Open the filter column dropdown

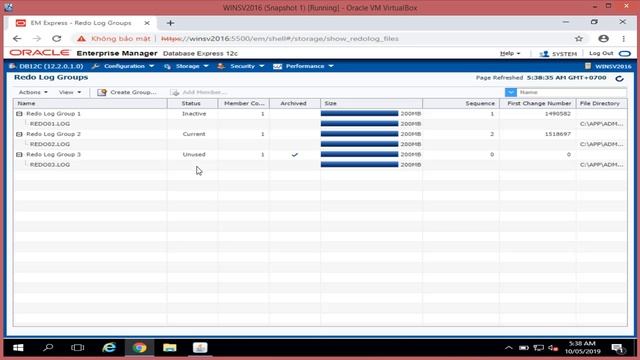tap(511, 92)
